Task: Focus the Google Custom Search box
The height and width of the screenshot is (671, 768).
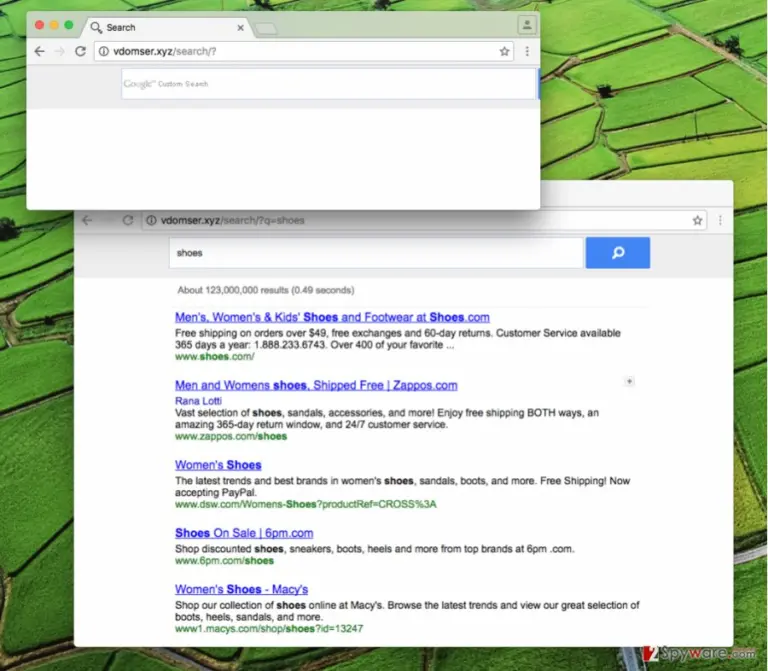Action: pyautogui.click(x=328, y=84)
